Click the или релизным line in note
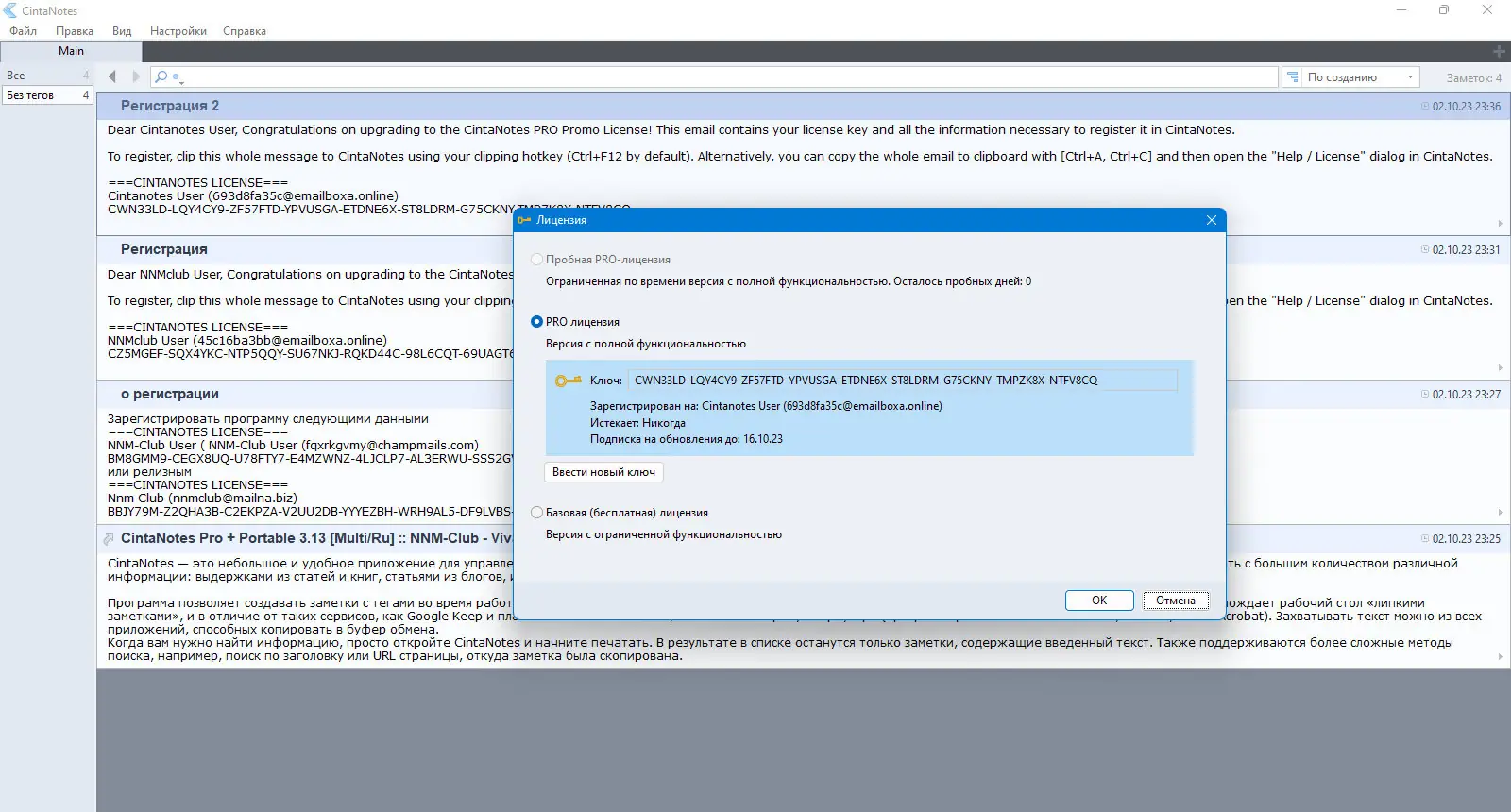The image size is (1511, 812). (149, 472)
